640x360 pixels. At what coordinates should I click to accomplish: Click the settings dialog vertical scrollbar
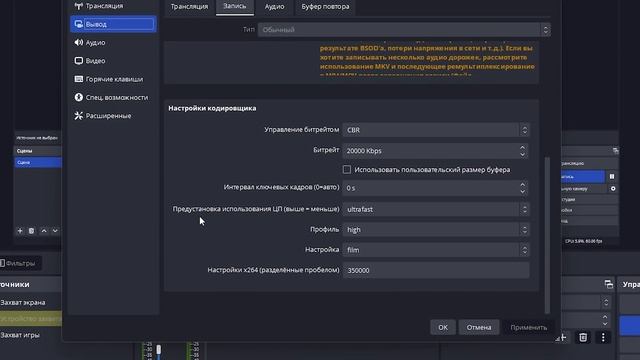coord(547,235)
